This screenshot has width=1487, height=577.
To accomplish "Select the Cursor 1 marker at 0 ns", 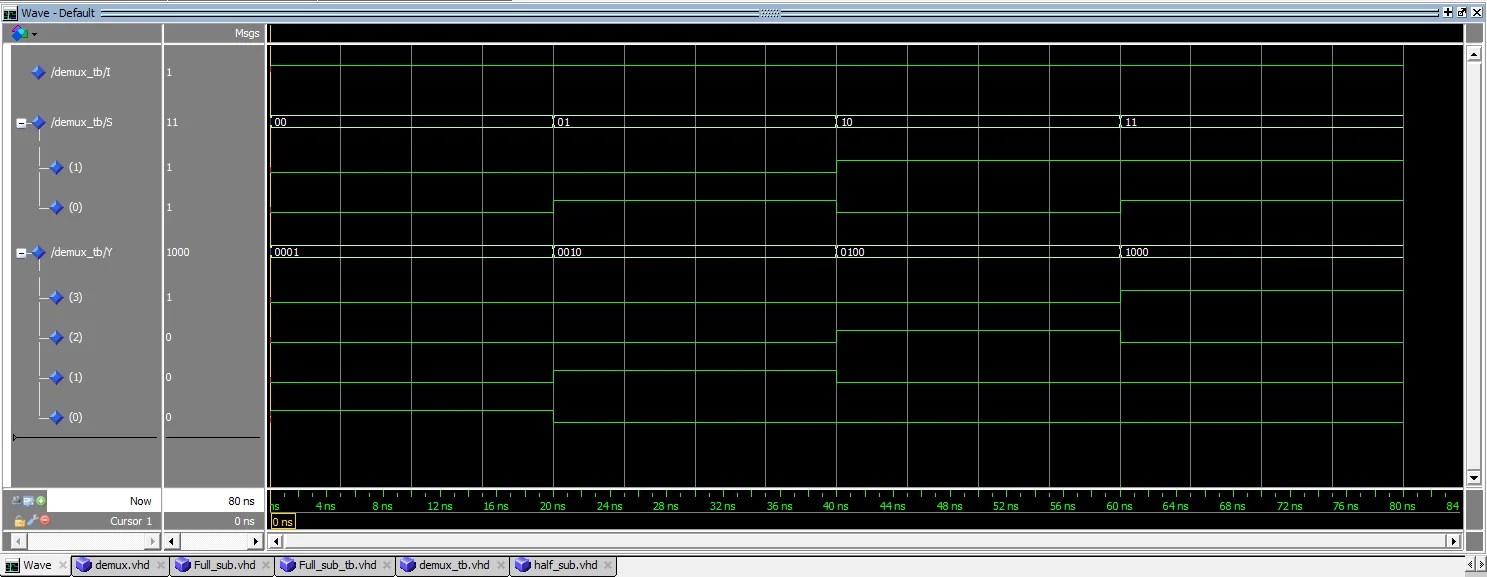I will pyautogui.click(x=281, y=521).
